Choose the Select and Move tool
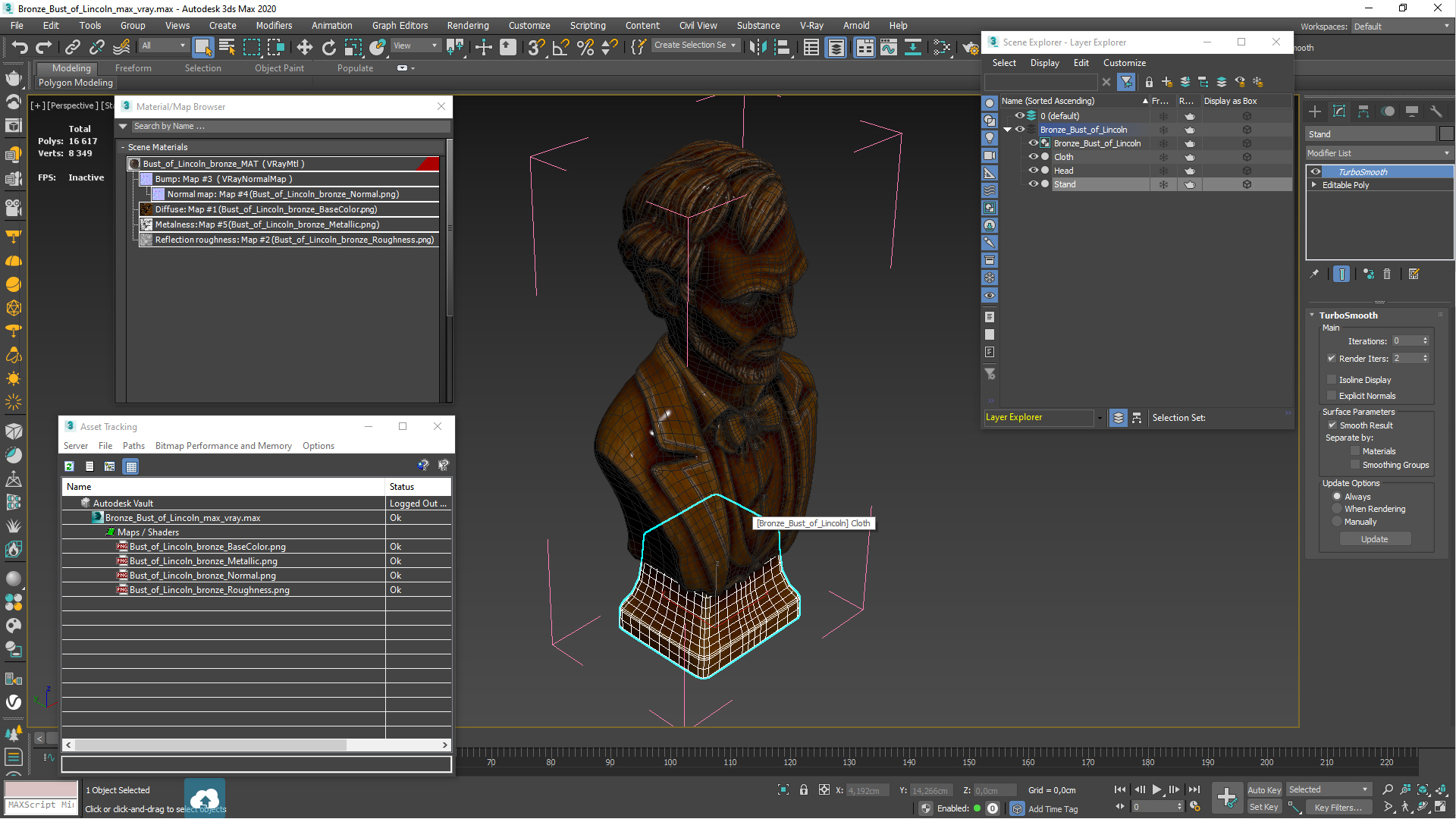 [304, 47]
